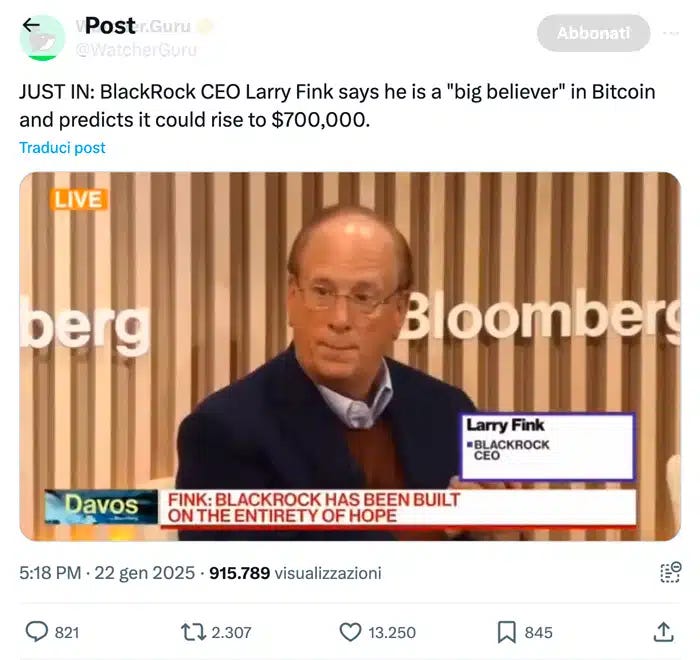The image size is (700, 660).
Task: Click the 13.250 likes count
Action: click(x=392, y=633)
